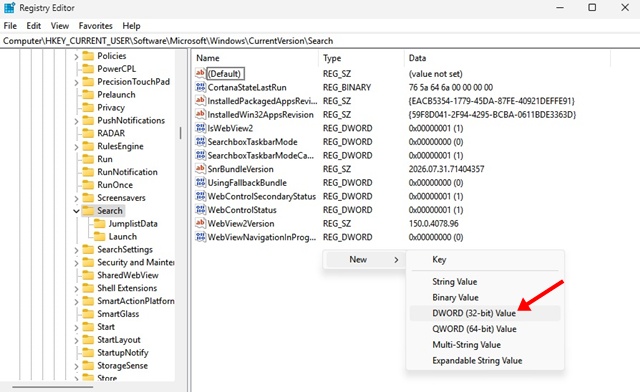The width and height of the screenshot is (640, 392).
Task: Click the PowerCPL folder icon
Action: pos(88,69)
